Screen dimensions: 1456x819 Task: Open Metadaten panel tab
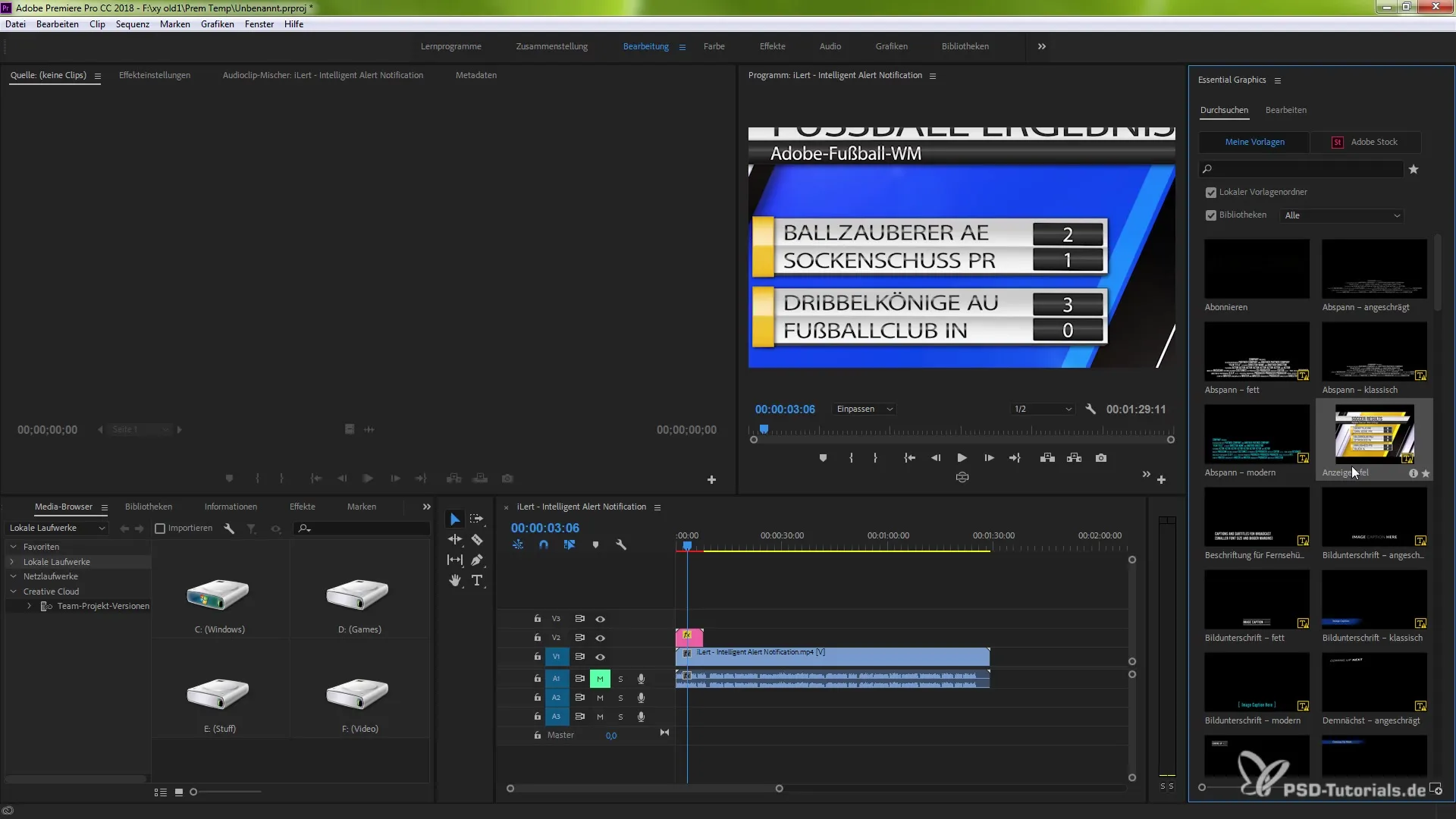pyautogui.click(x=476, y=75)
